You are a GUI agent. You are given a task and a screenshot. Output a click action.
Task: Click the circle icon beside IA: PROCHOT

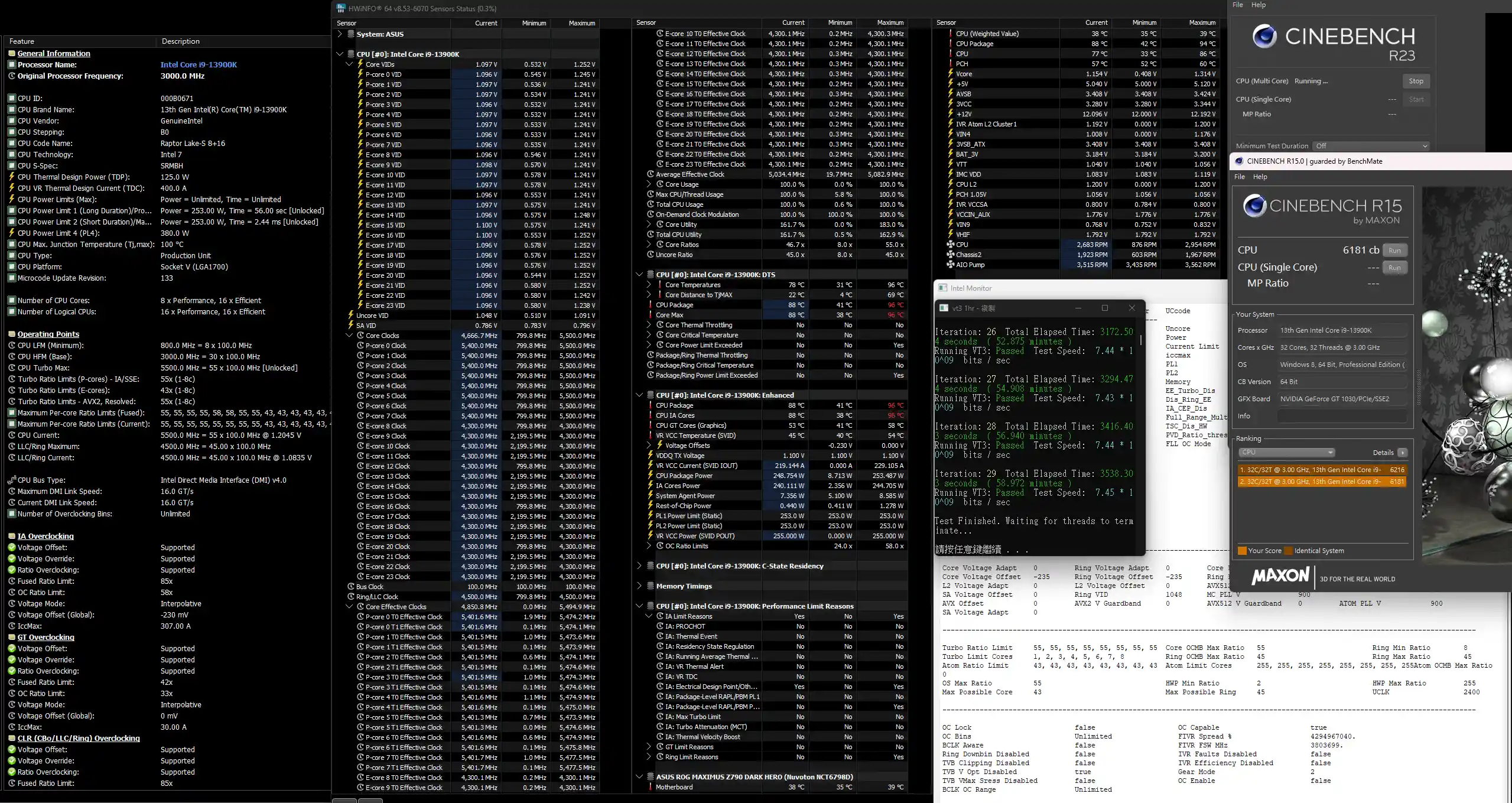click(x=659, y=626)
